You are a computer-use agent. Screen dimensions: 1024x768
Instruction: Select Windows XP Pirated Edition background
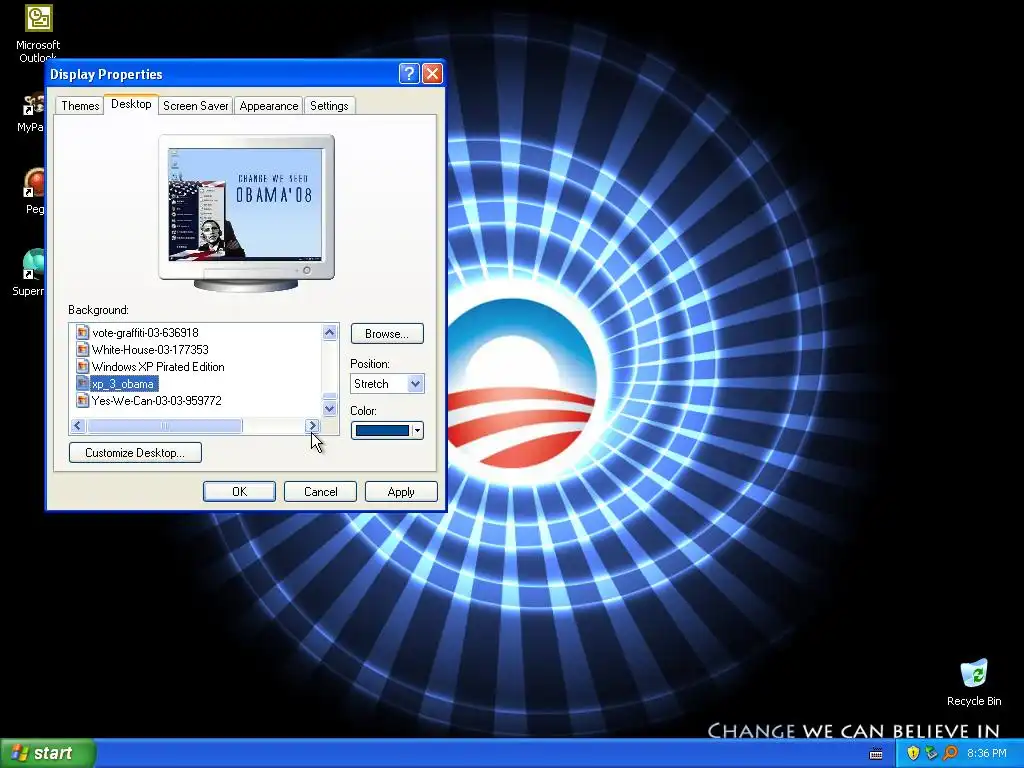click(158, 366)
